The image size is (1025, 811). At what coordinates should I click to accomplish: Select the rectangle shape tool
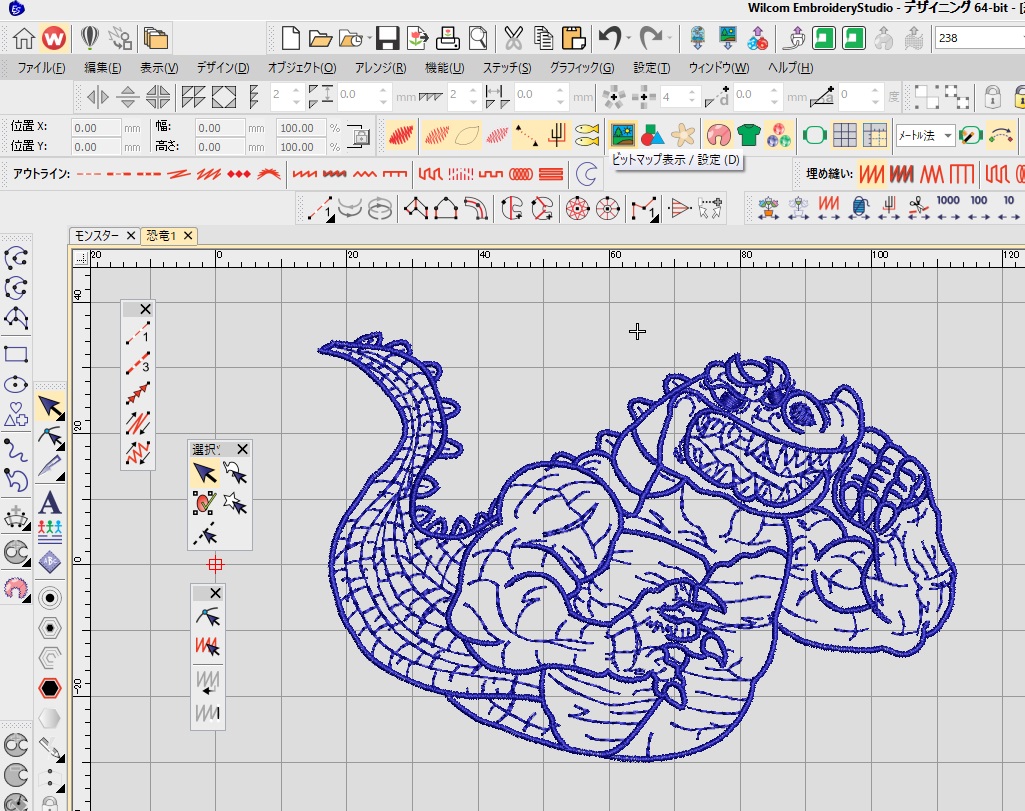[x=16, y=354]
